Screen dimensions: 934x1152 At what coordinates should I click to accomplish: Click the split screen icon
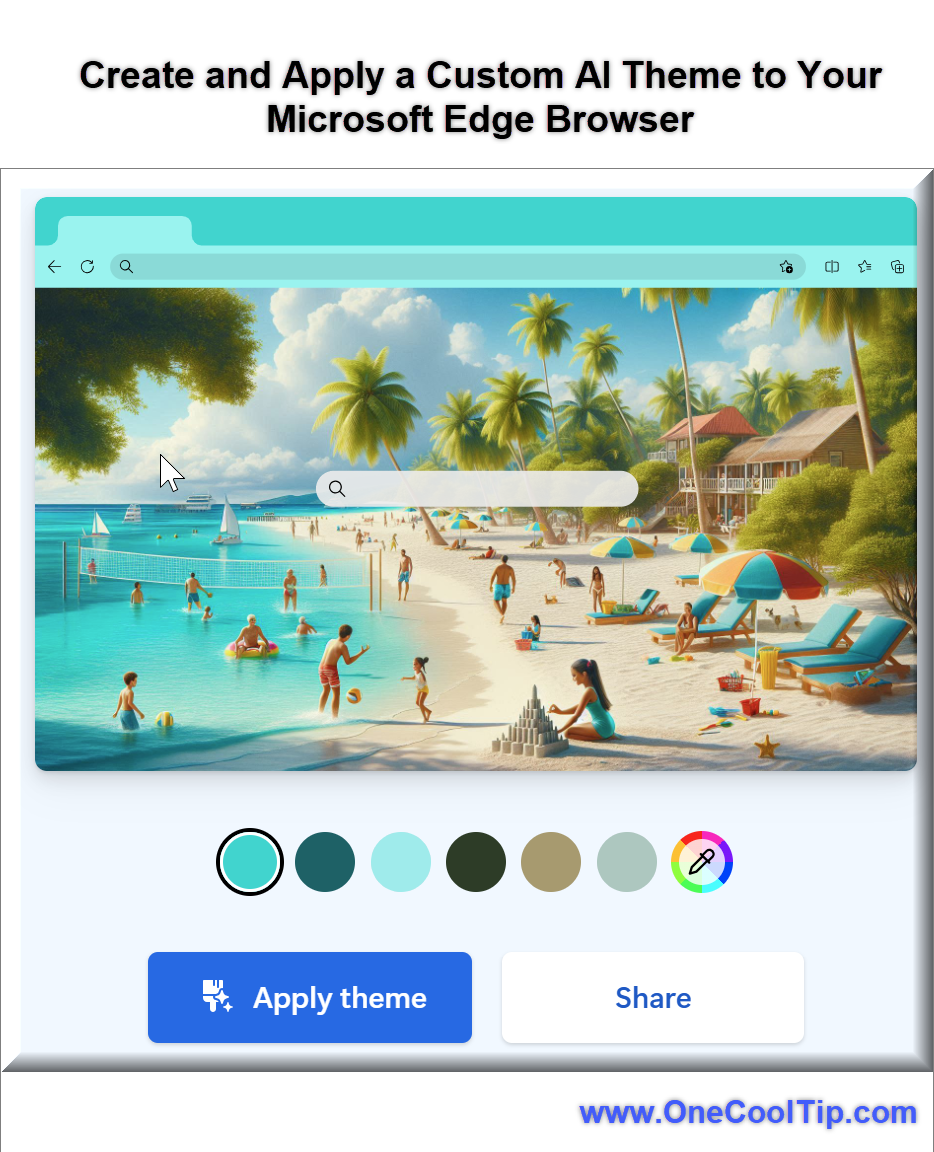[x=832, y=267]
